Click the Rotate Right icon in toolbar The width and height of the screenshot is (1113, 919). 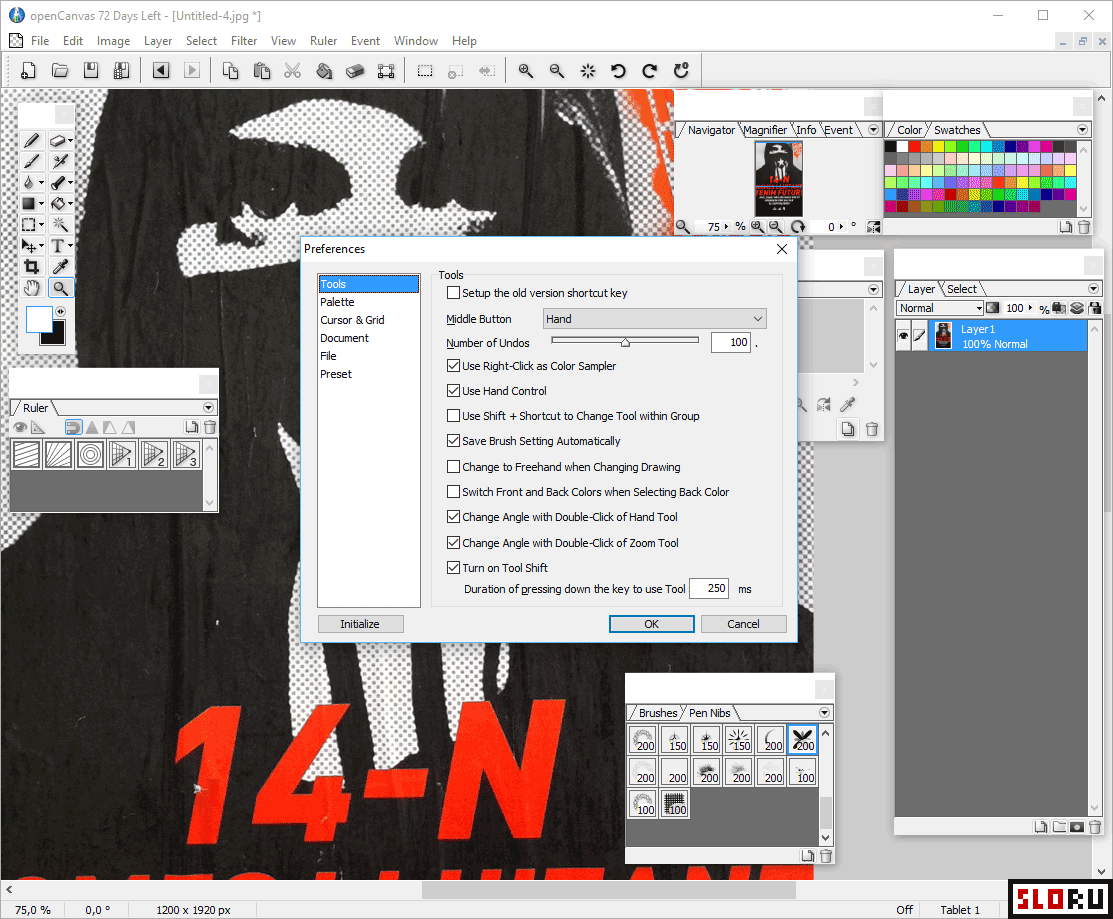point(650,71)
